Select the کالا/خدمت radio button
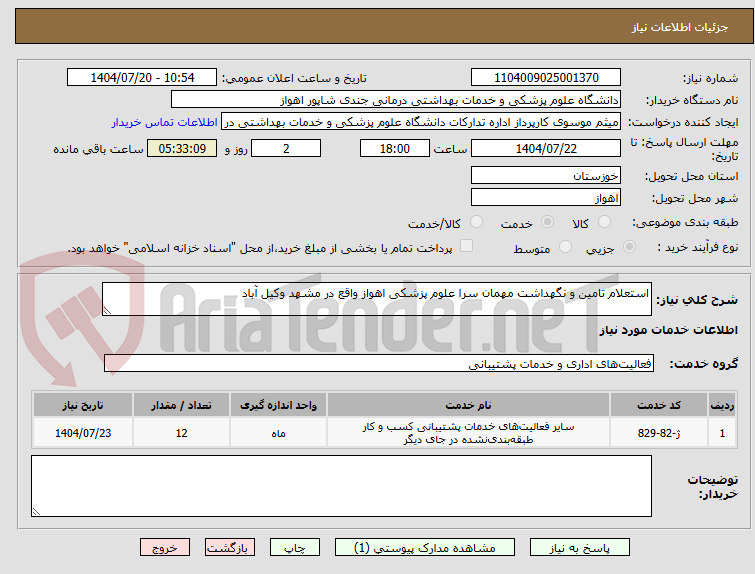755x574 pixels. click(x=476, y=222)
